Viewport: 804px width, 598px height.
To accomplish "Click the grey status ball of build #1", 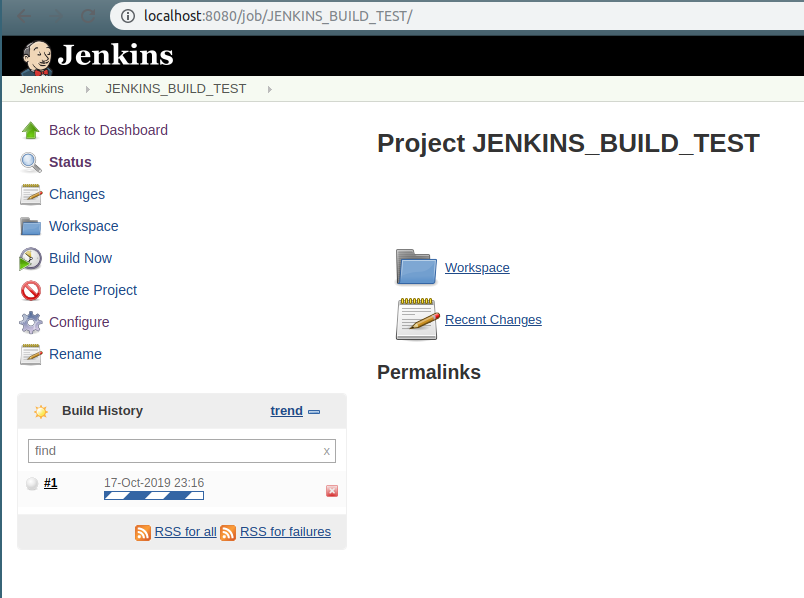I will [32, 483].
